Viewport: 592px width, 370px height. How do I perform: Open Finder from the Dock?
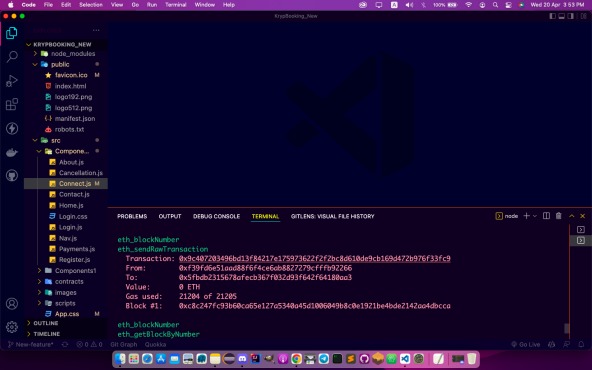[120, 359]
